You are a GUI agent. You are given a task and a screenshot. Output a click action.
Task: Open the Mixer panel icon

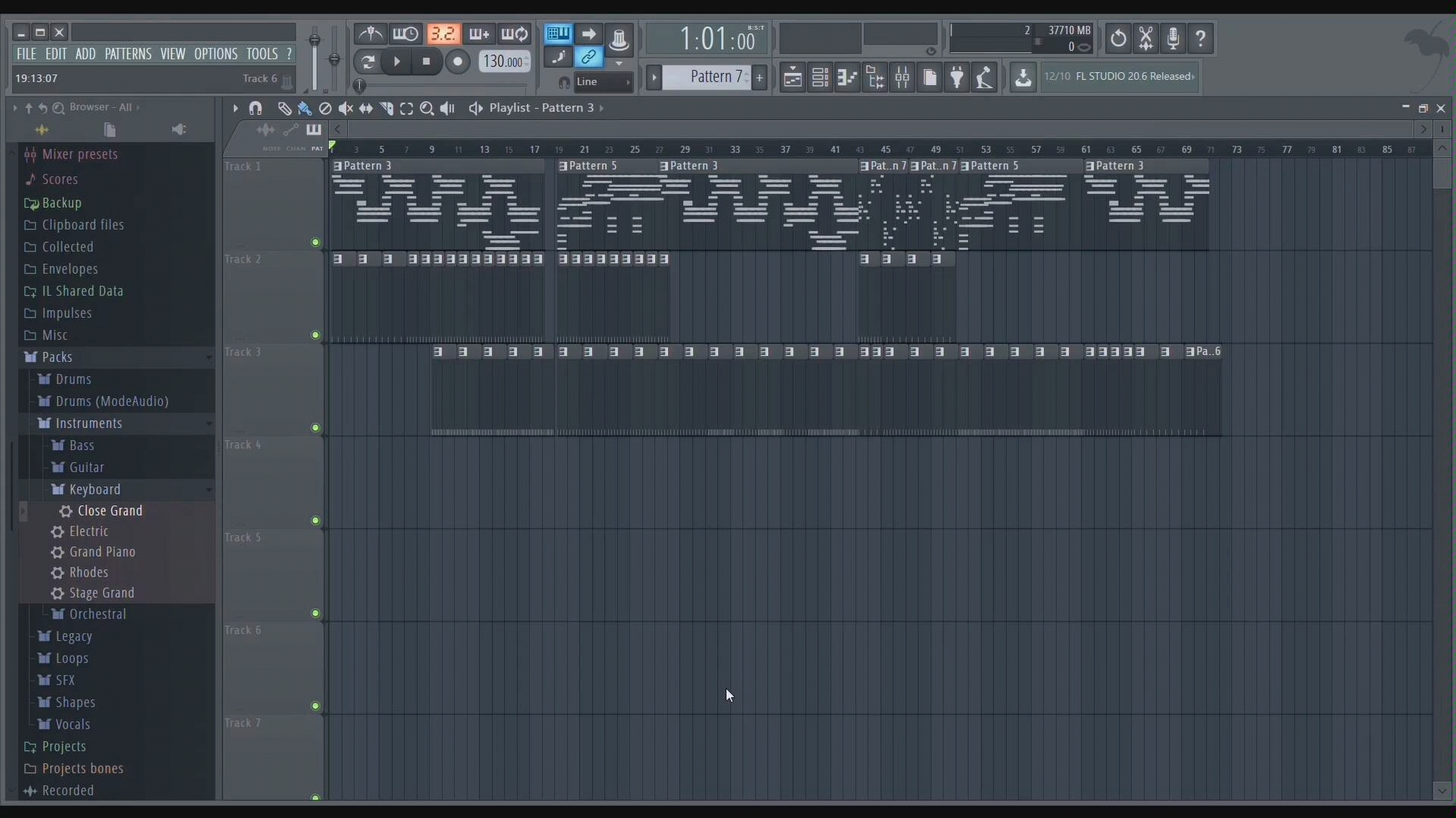click(x=903, y=77)
